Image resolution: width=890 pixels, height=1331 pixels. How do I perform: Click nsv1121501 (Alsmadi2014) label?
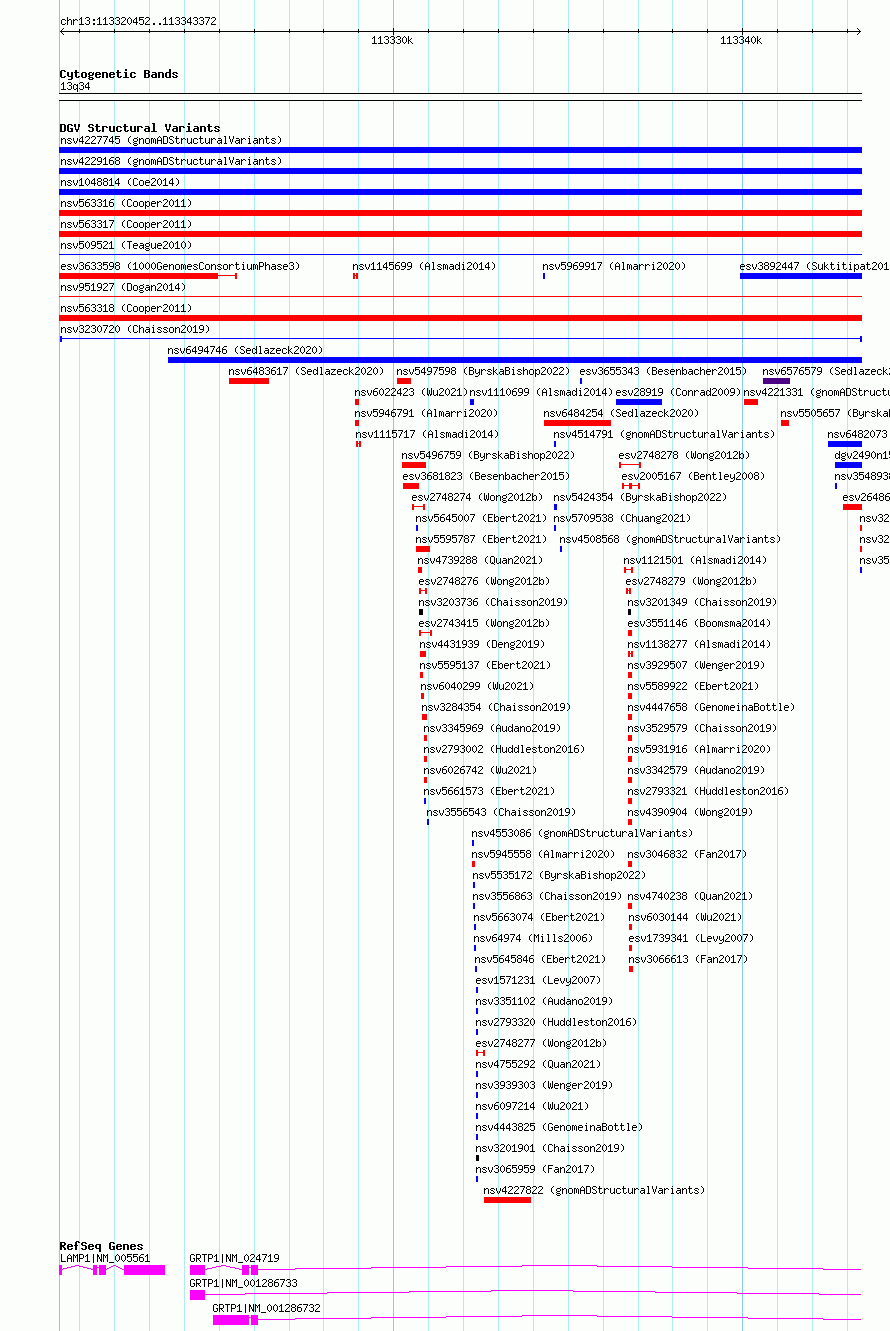[x=696, y=560]
